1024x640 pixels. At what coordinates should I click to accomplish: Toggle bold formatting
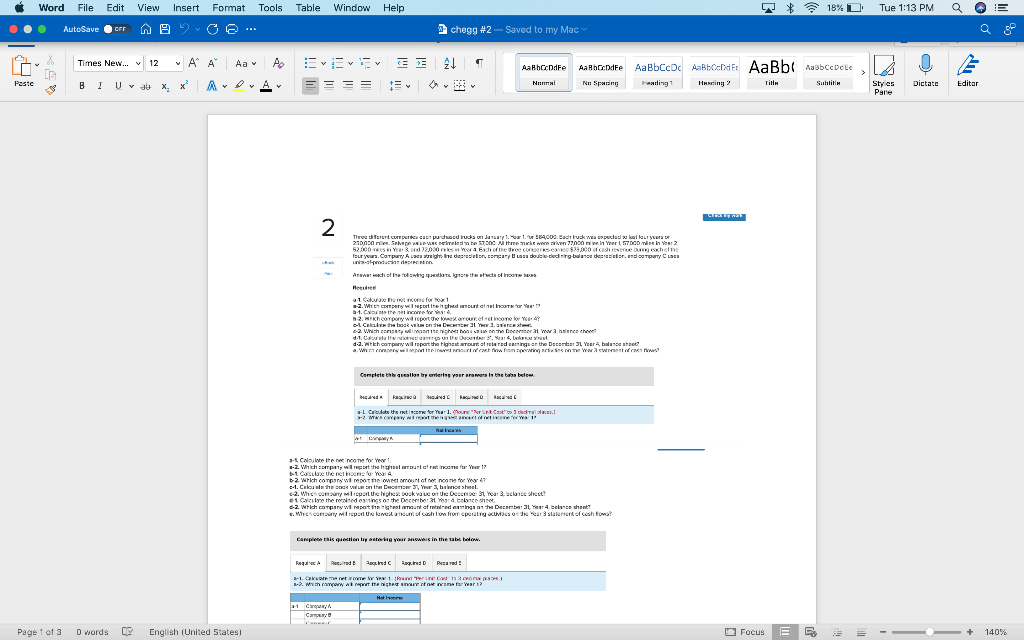pos(82,86)
